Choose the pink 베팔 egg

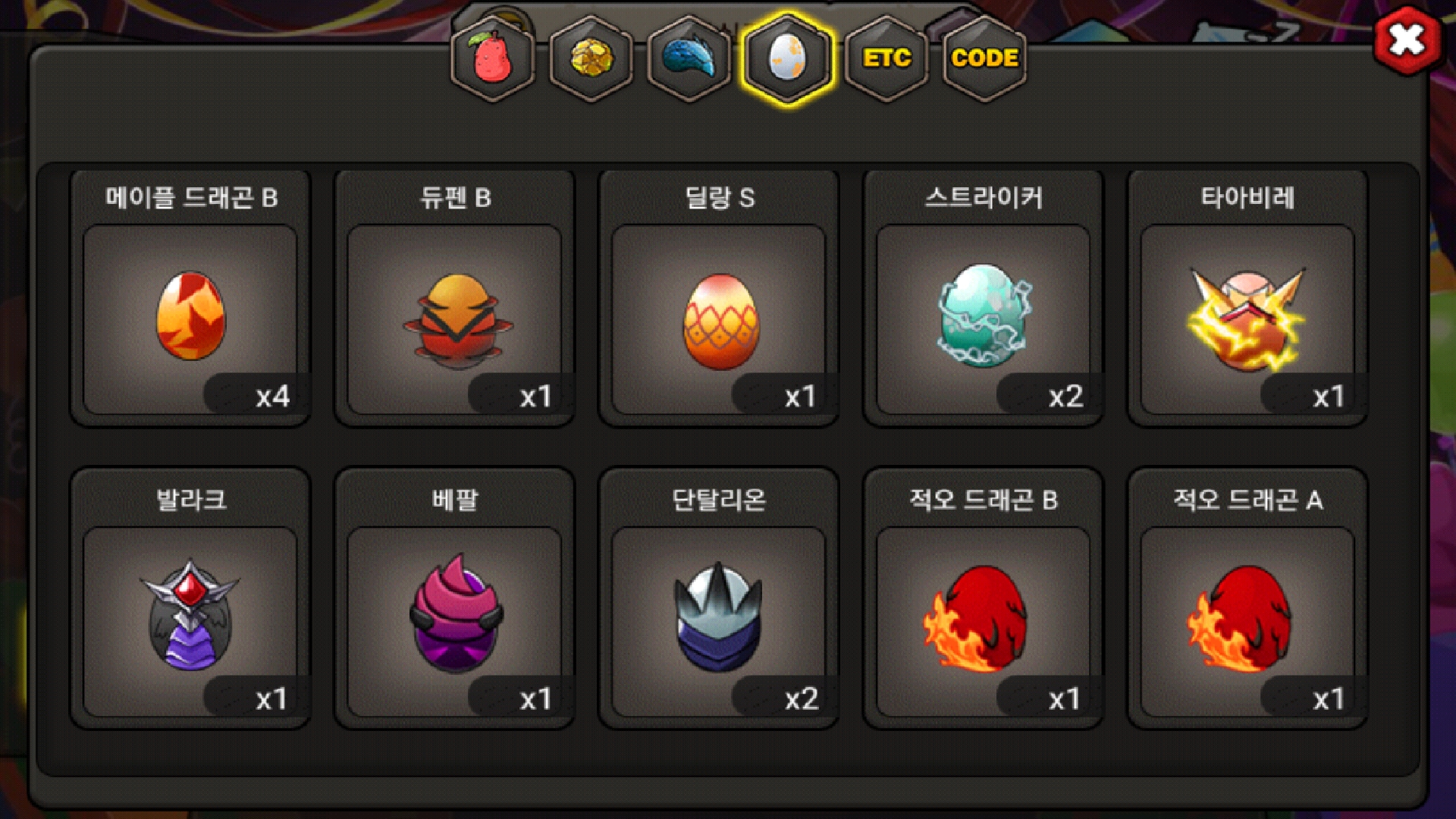point(457,613)
